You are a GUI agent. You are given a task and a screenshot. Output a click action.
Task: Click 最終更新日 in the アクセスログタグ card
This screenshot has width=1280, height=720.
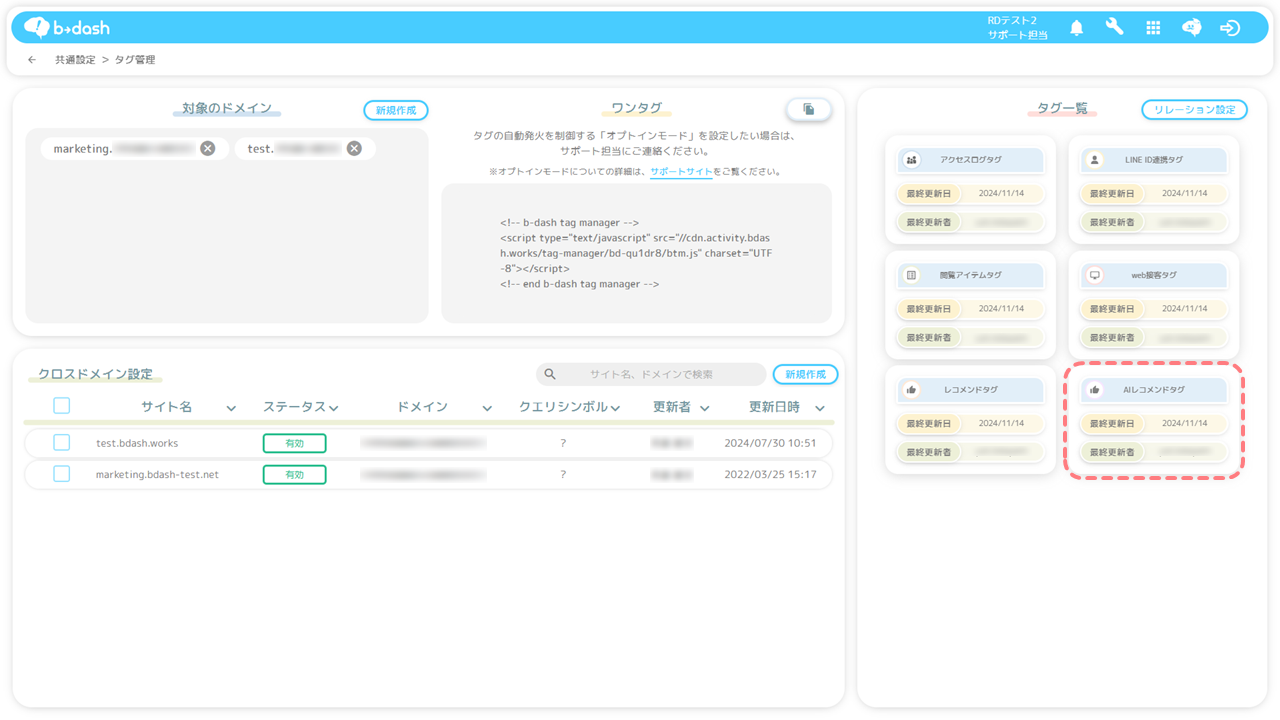coord(928,194)
